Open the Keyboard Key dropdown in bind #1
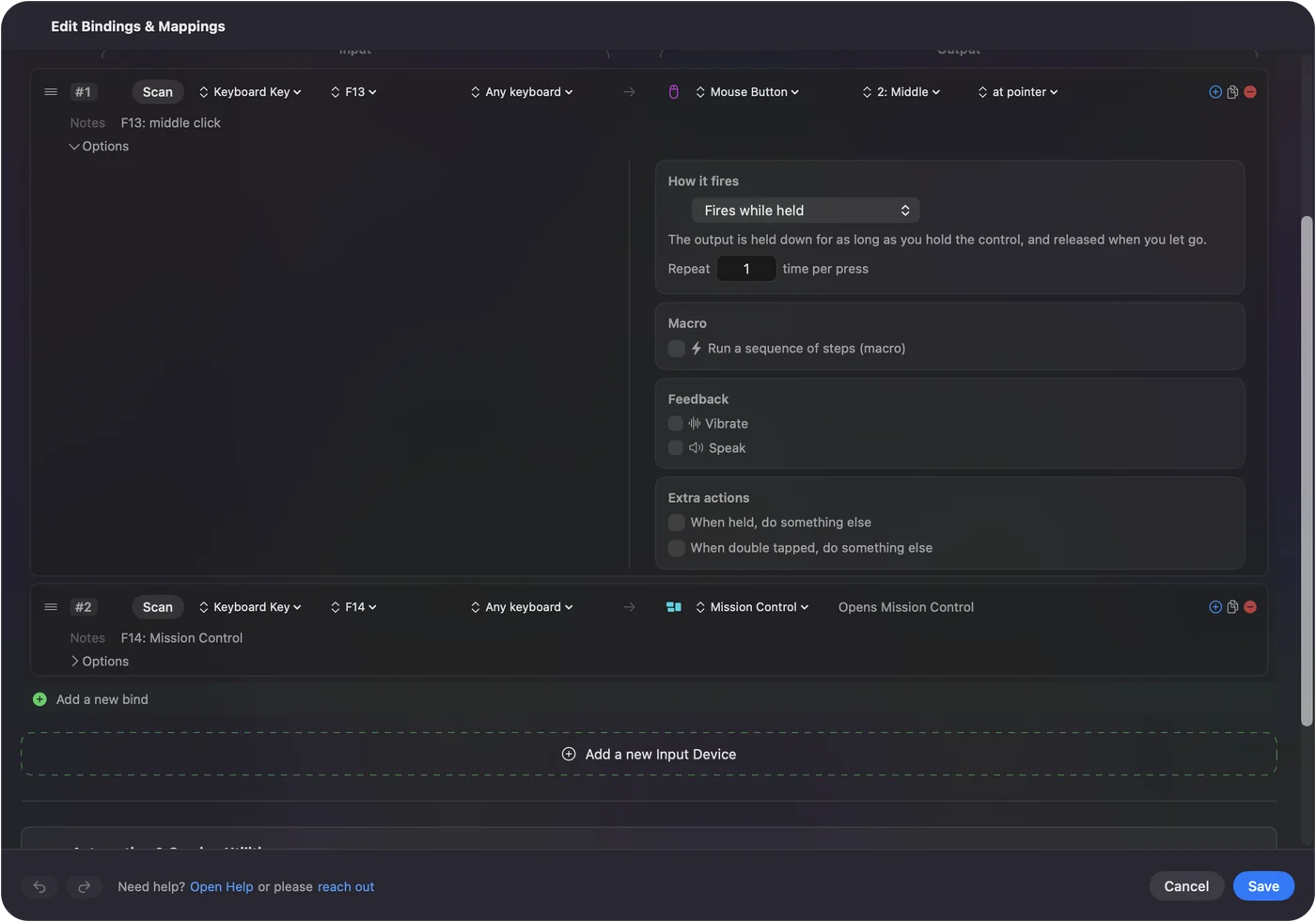1316x922 pixels. (x=250, y=92)
